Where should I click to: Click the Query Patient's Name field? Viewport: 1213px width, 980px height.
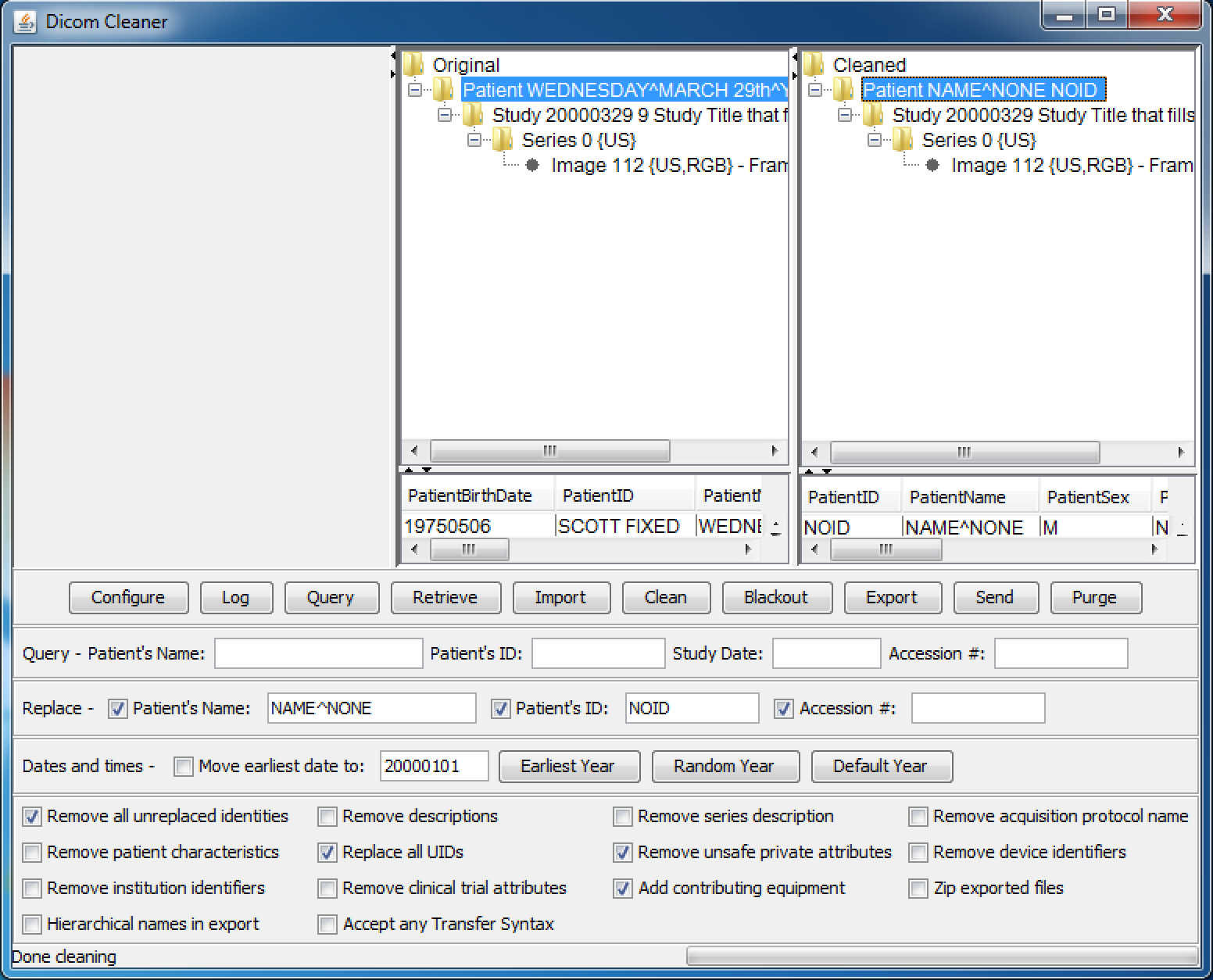point(318,653)
